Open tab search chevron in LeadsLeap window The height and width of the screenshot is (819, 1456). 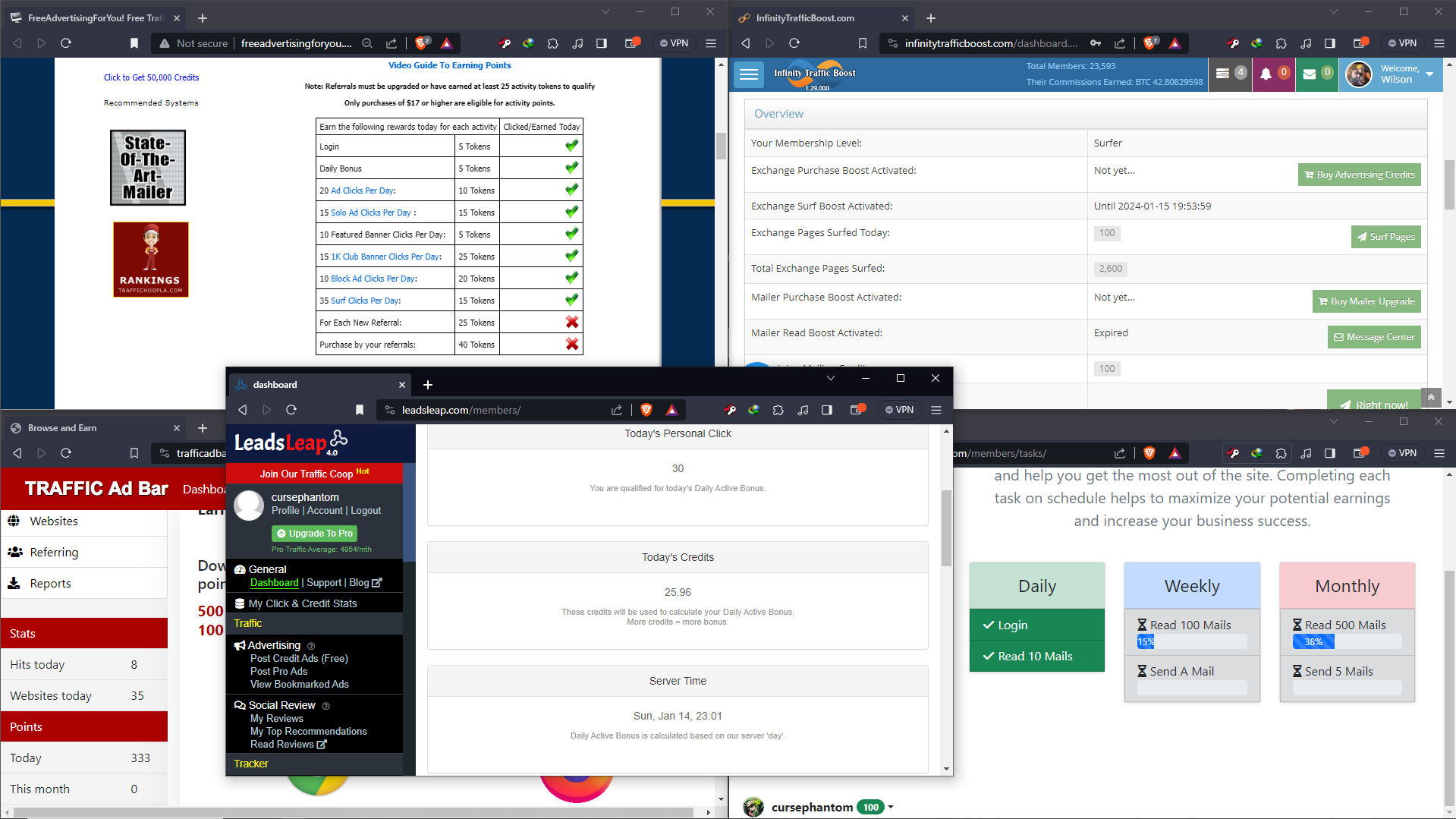tap(831, 378)
